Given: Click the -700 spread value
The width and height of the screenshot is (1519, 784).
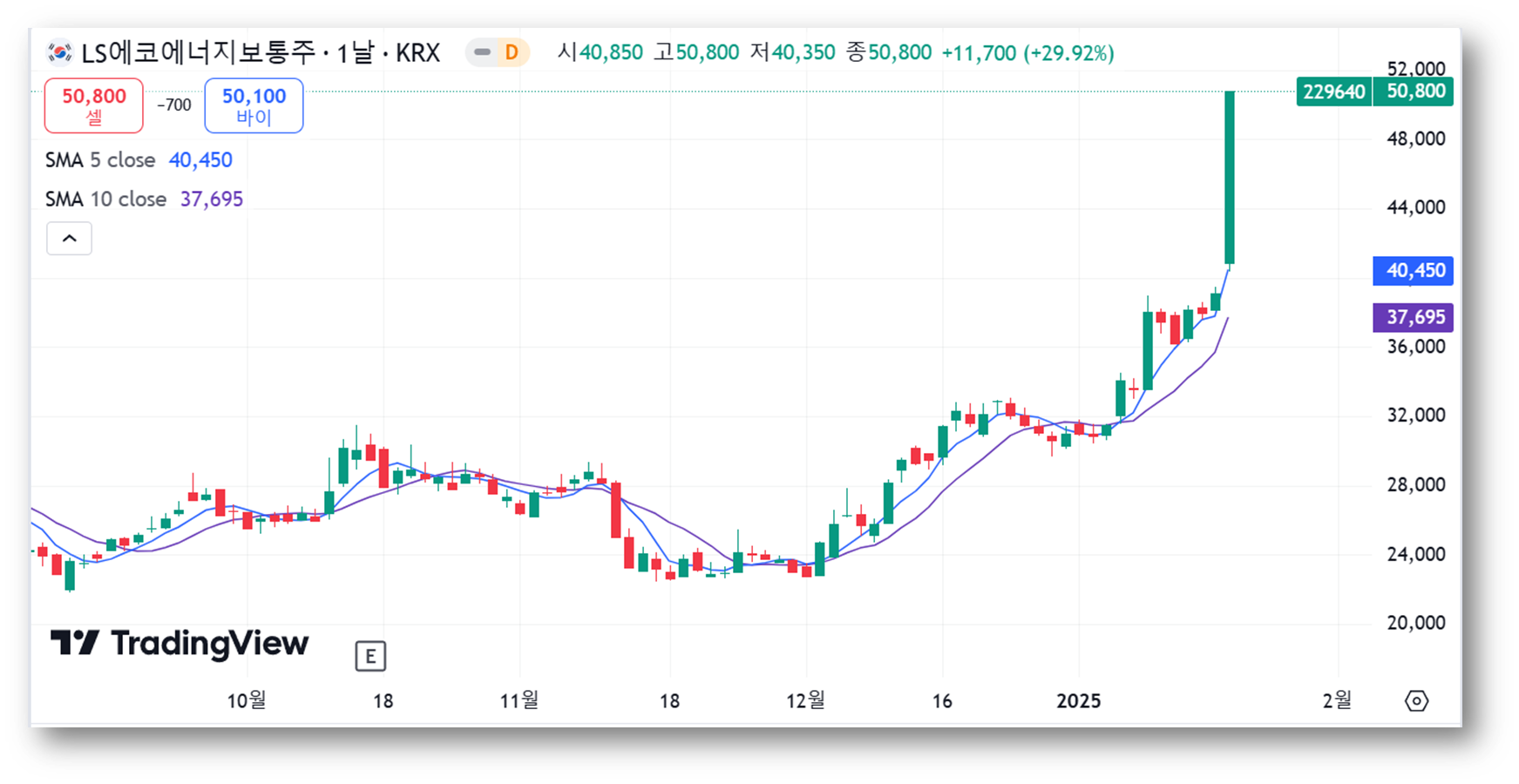Looking at the screenshot, I should tap(174, 105).
